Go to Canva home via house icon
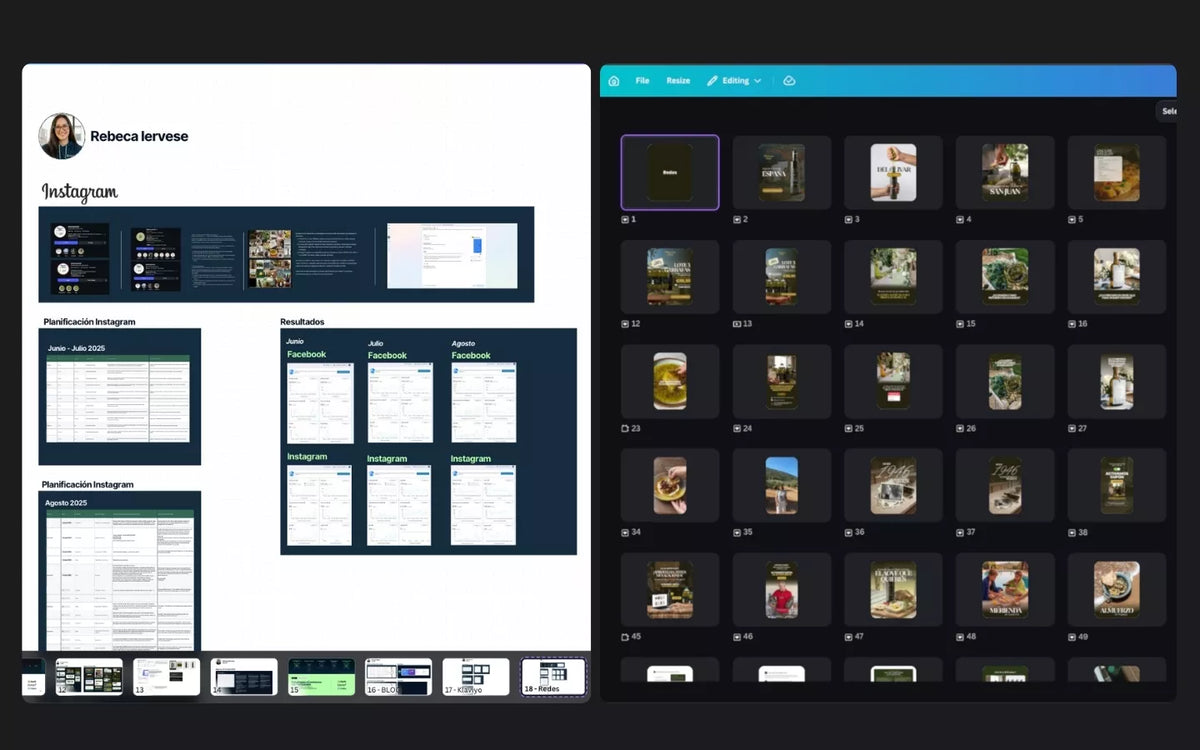Viewport: 1200px width, 750px height. 614,81
